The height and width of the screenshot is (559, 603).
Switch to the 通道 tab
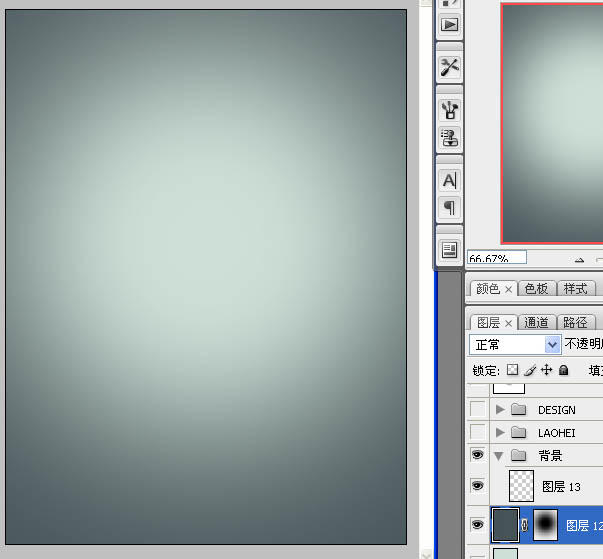coord(537,322)
